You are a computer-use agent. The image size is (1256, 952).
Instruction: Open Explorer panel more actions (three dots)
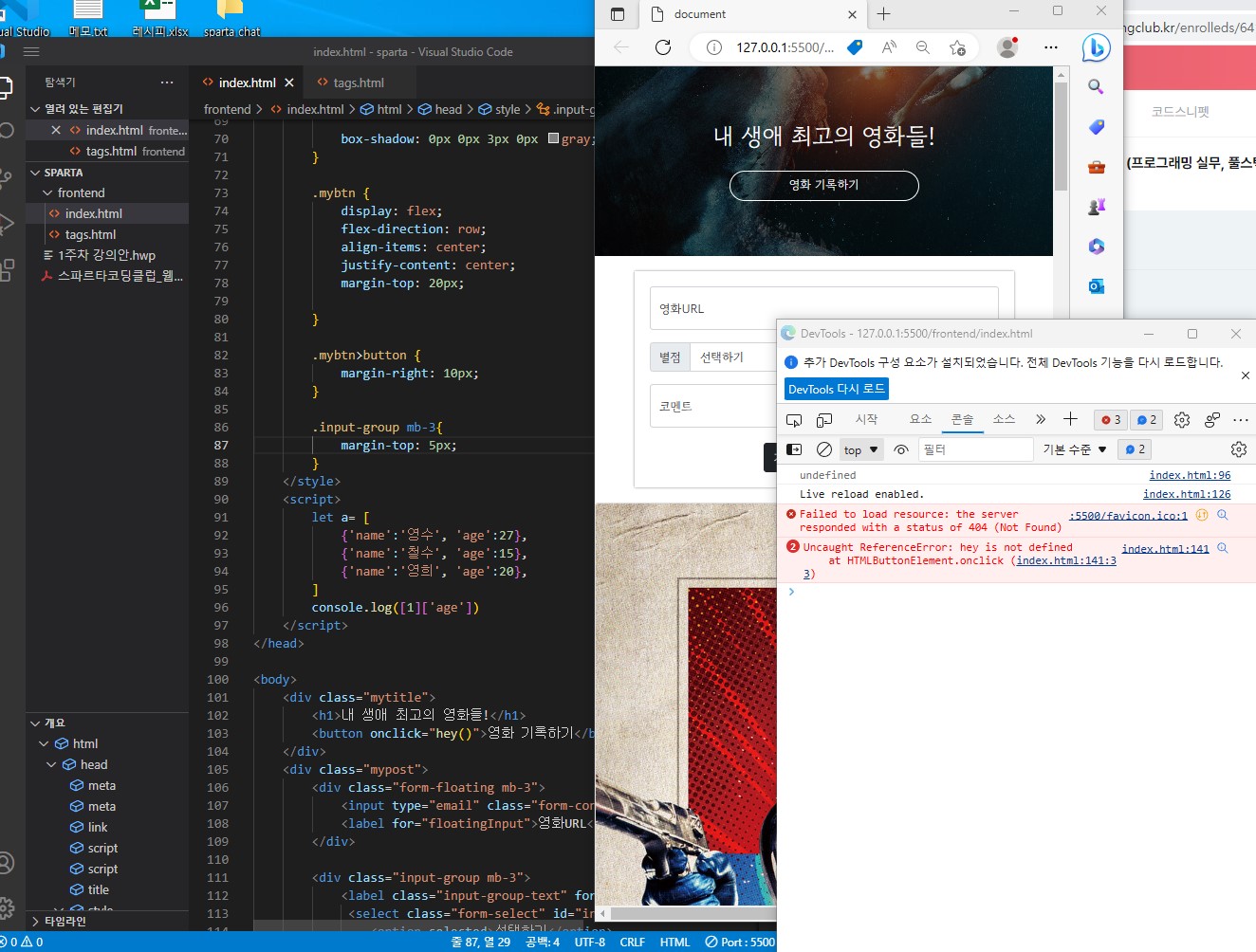[x=167, y=82]
